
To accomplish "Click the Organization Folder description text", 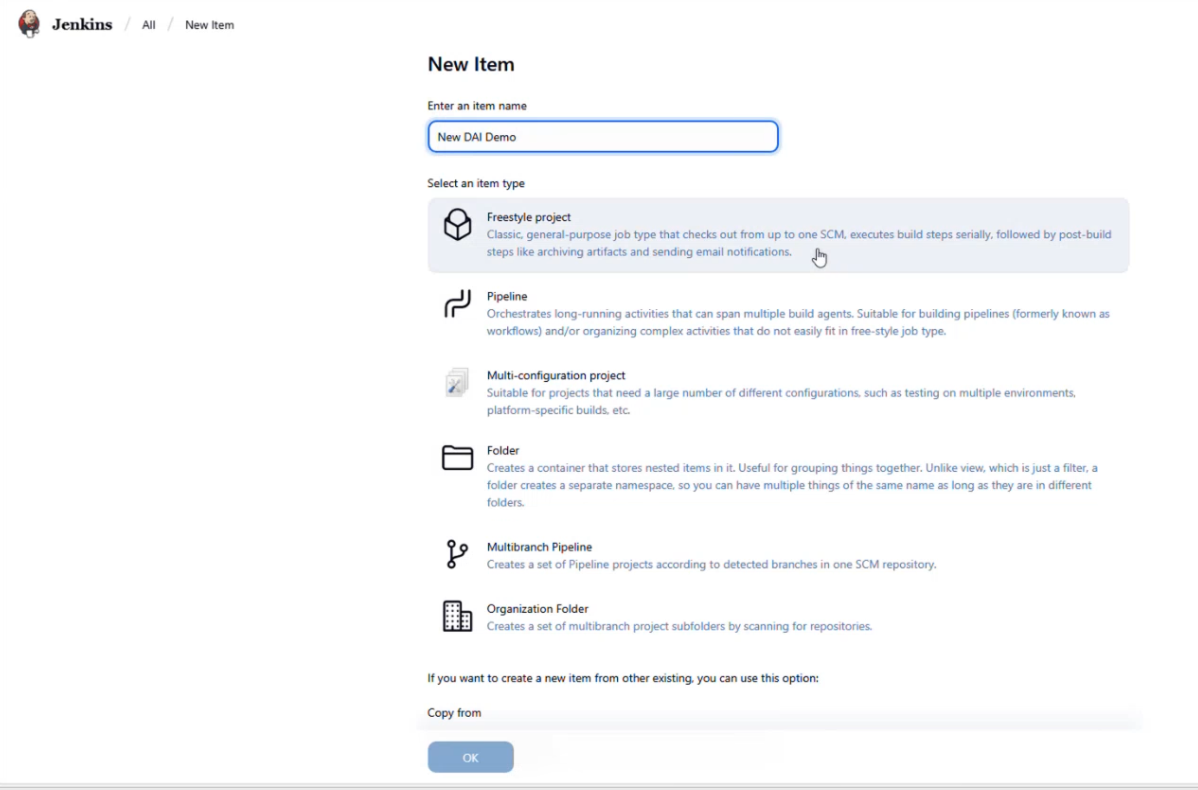I will (679, 626).
